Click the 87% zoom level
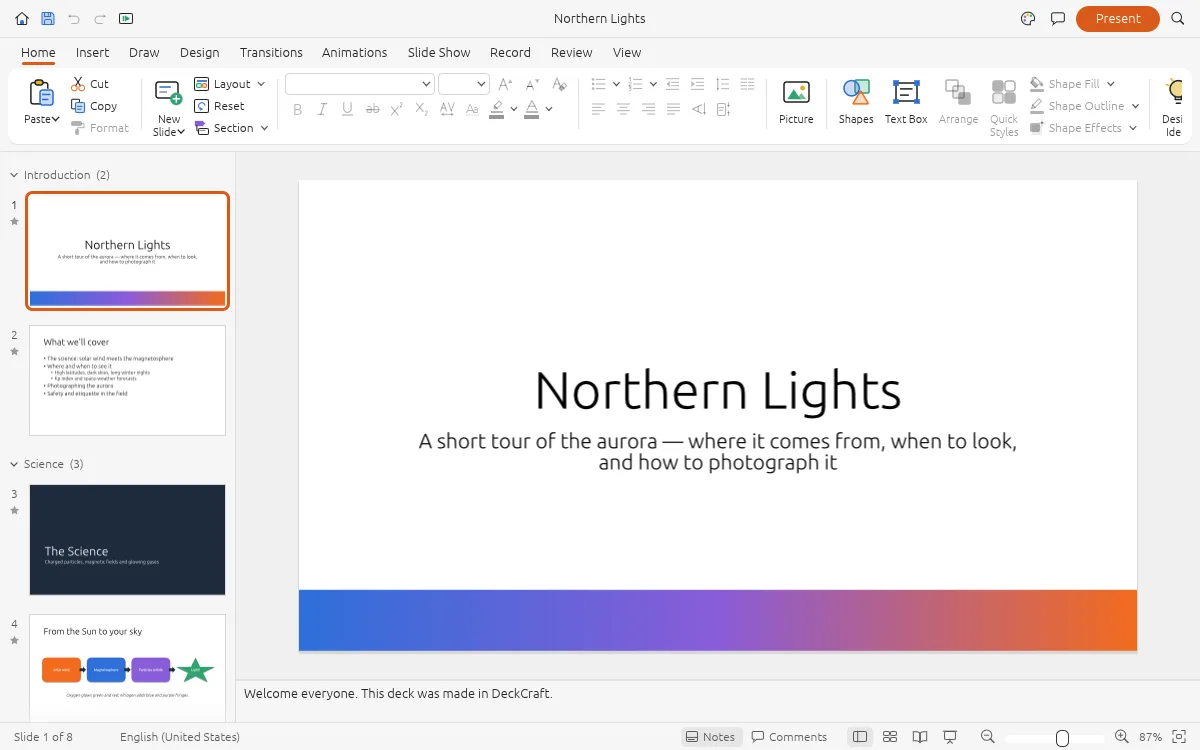The height and width of the screenshot is (750, 1200). click(1150, 737)
